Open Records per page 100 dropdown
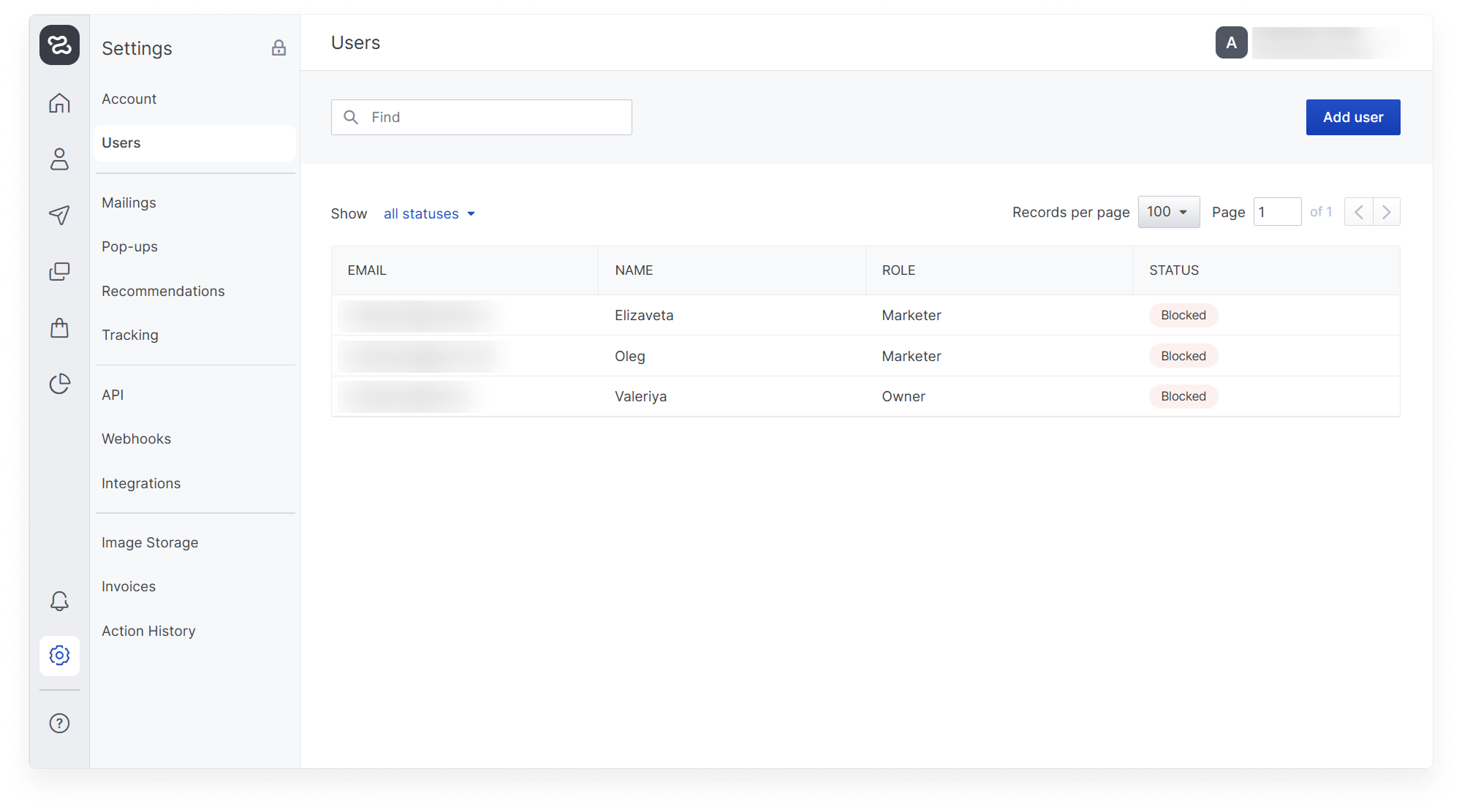Image resolution: width=1462 pixels, height=812 pixels. coord(1168,212)
